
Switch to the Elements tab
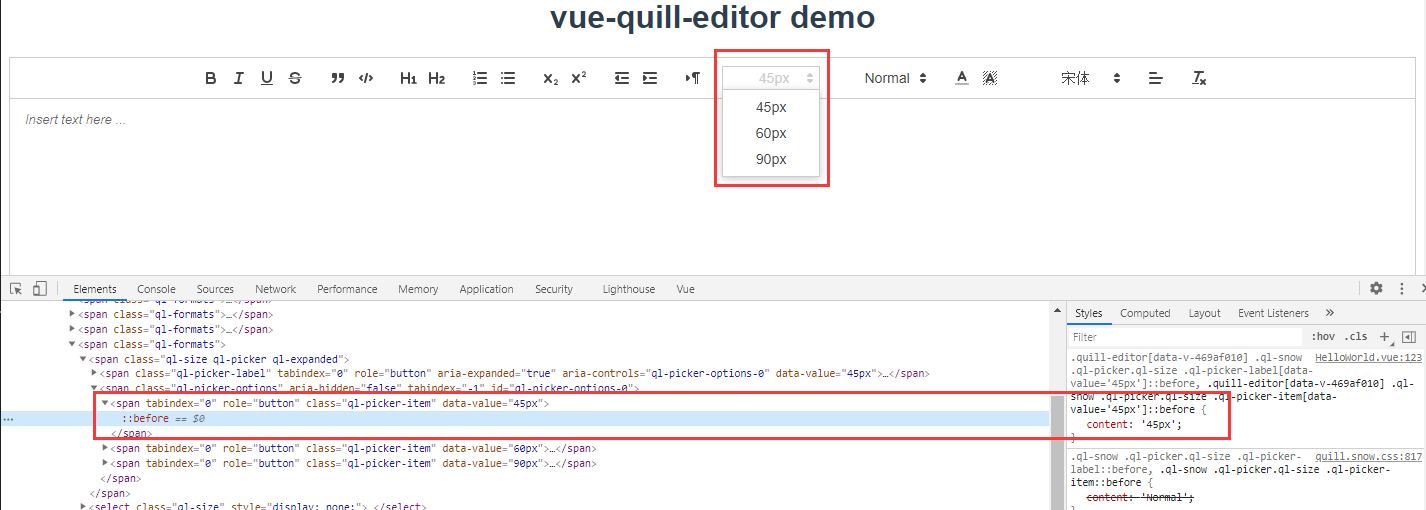(x=95, y=289)
